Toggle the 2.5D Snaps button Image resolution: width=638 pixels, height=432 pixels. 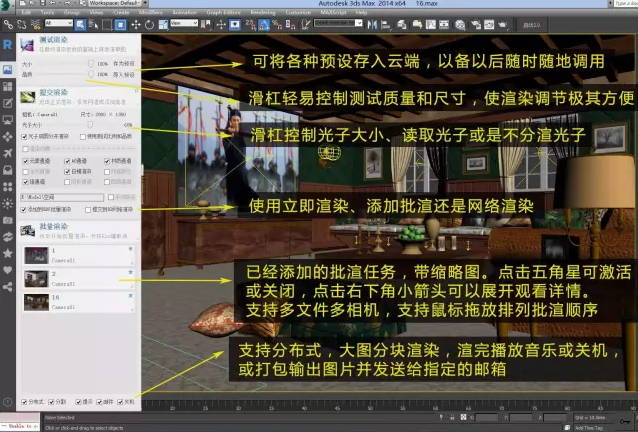pyautogui.click(x=250, y=25)
